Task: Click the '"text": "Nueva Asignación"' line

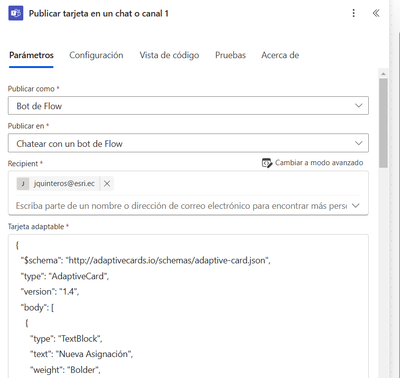Action: click(x=81, y=354)
